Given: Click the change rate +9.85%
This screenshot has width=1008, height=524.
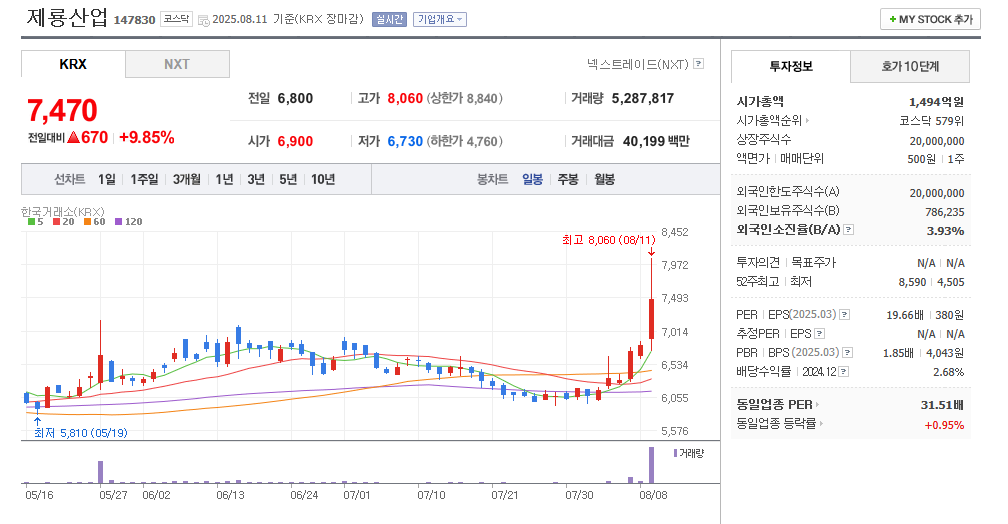Looking at the screenshot, I should pyautogui.click(x=147, y=137).
